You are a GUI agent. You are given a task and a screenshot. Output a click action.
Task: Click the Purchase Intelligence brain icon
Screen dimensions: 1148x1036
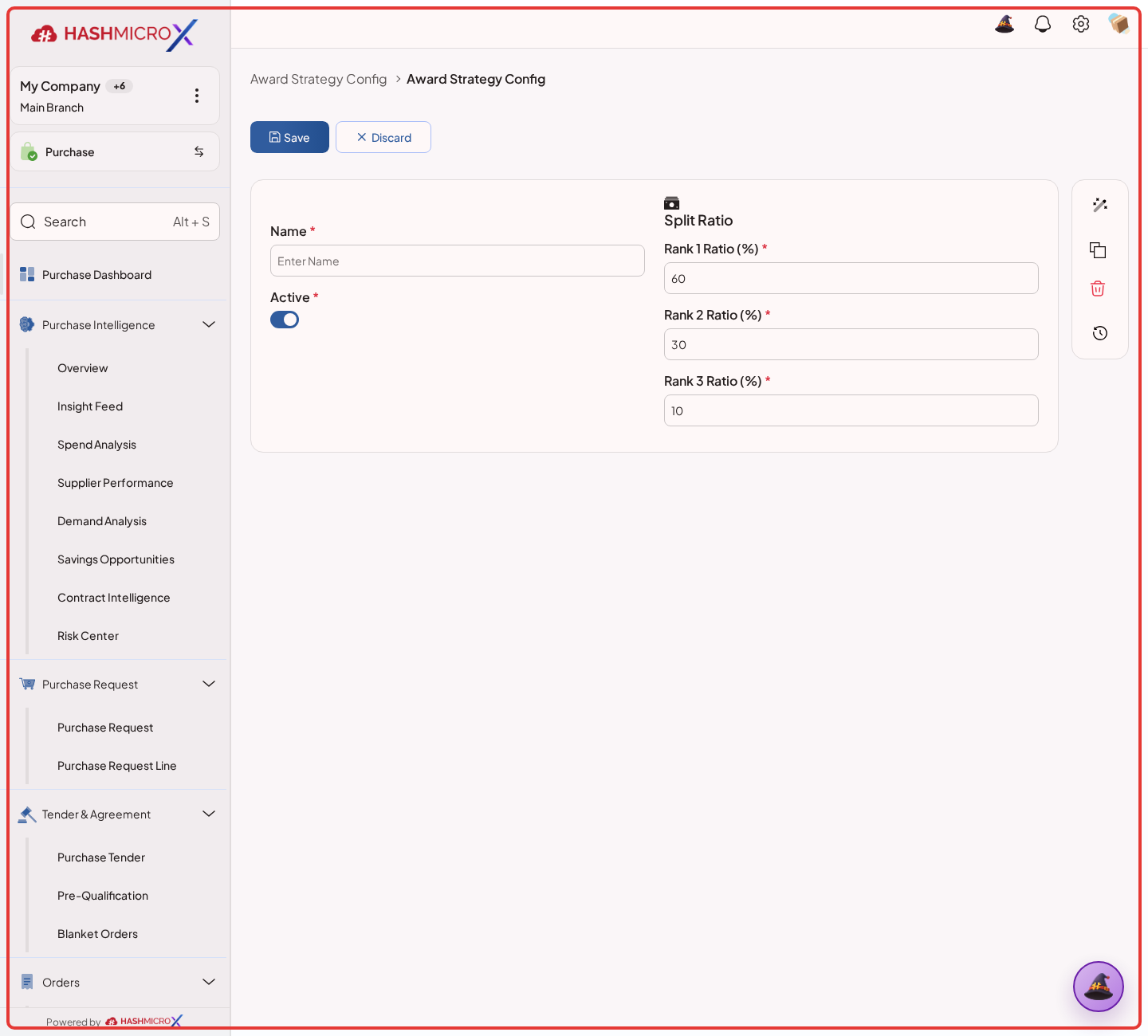pyautogui.click(x=27, y=324)
